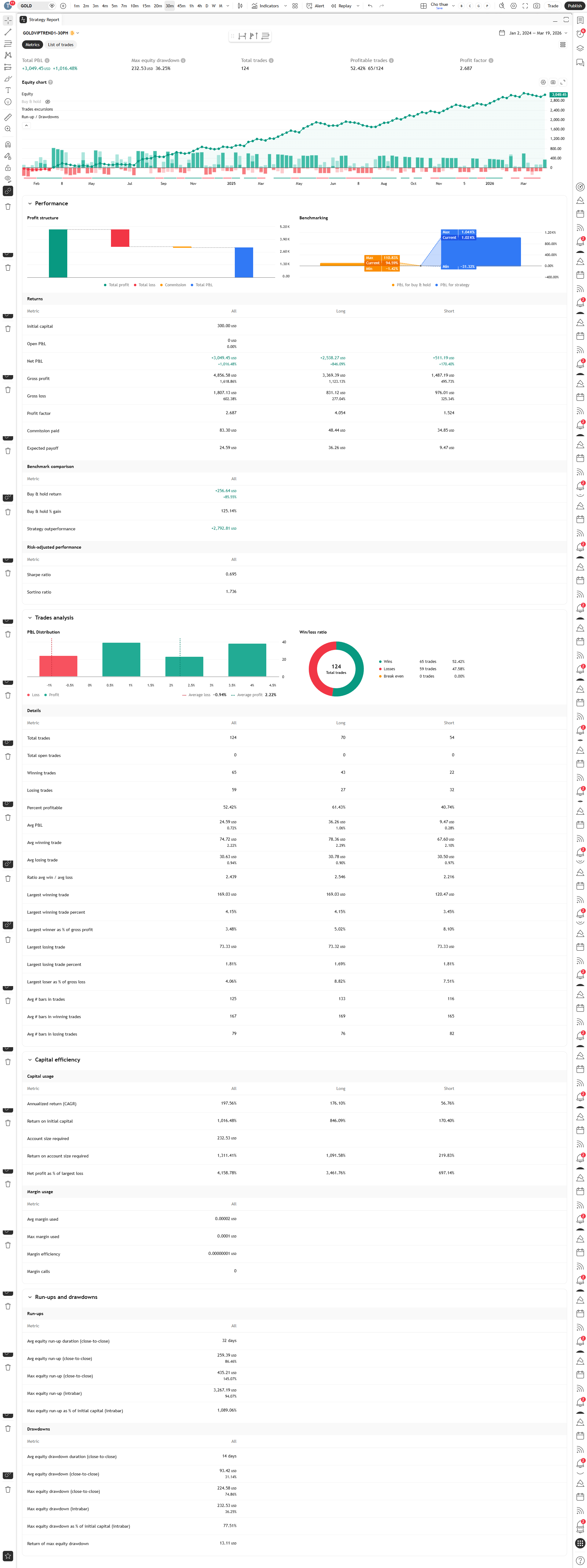Maximize the equity chart
Viewport: 587px width, 1568px height.
[x=563, y=82]
